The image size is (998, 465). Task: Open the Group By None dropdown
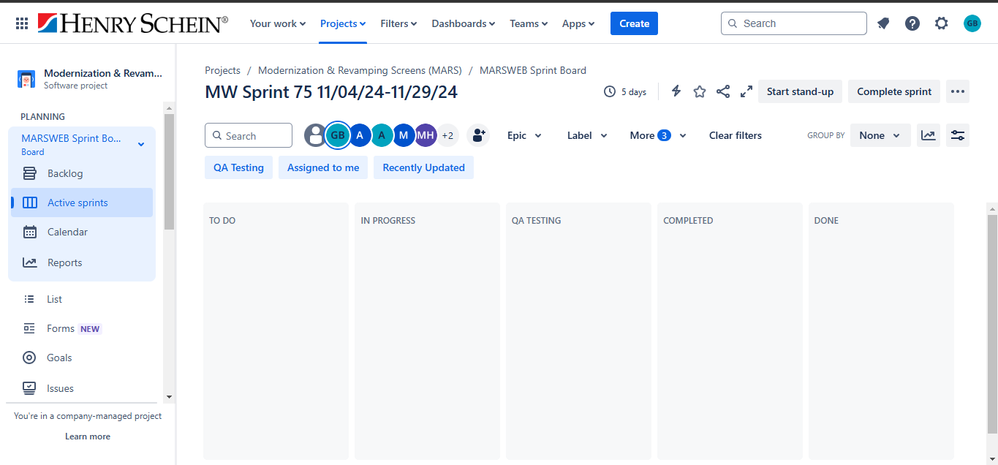coord(880,135)
